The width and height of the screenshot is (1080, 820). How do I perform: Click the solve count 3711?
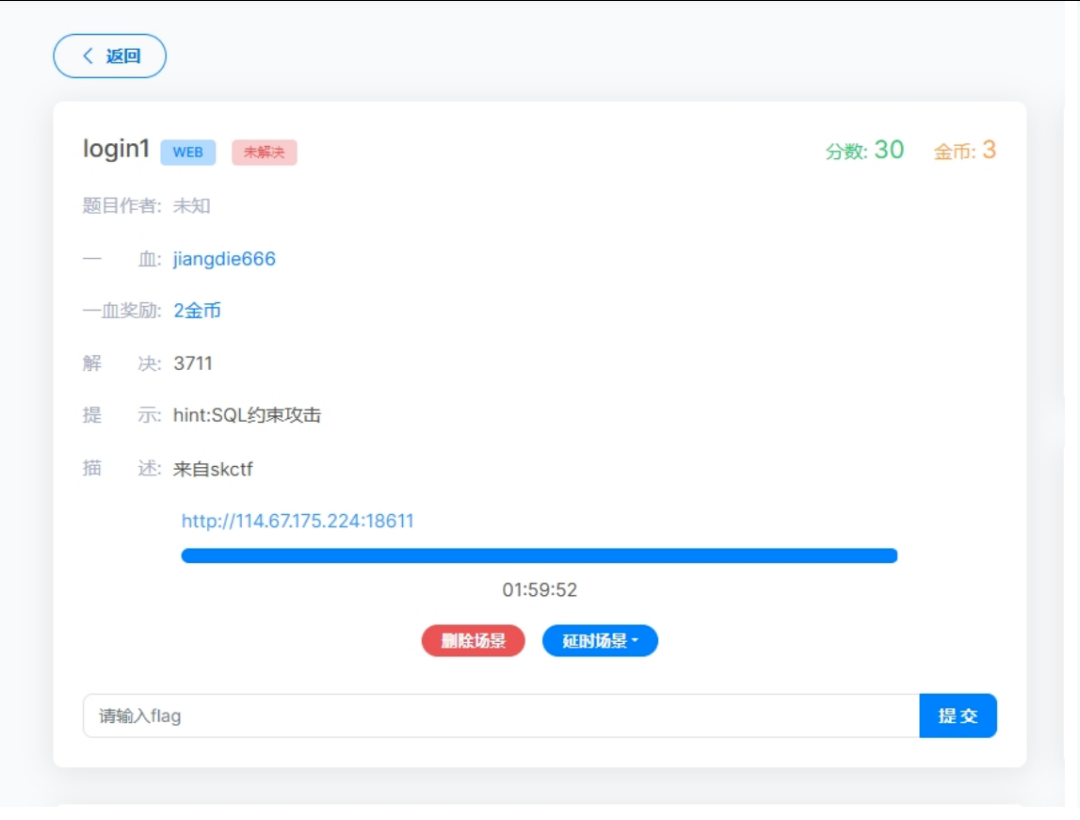coord(193,363)
